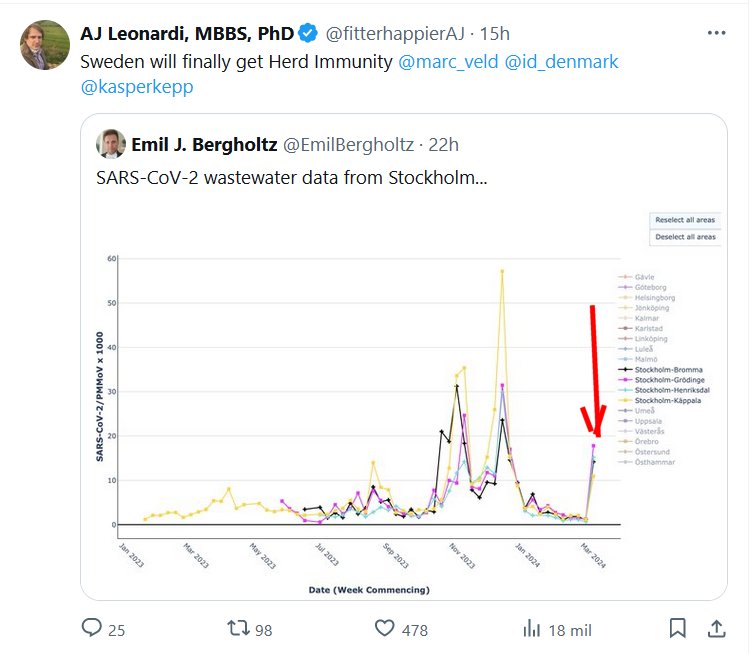This screenshot has height=654, width=752.
Task: Toggle Stockholm-Henriksdal legend entry
Action: click(669, 391)
